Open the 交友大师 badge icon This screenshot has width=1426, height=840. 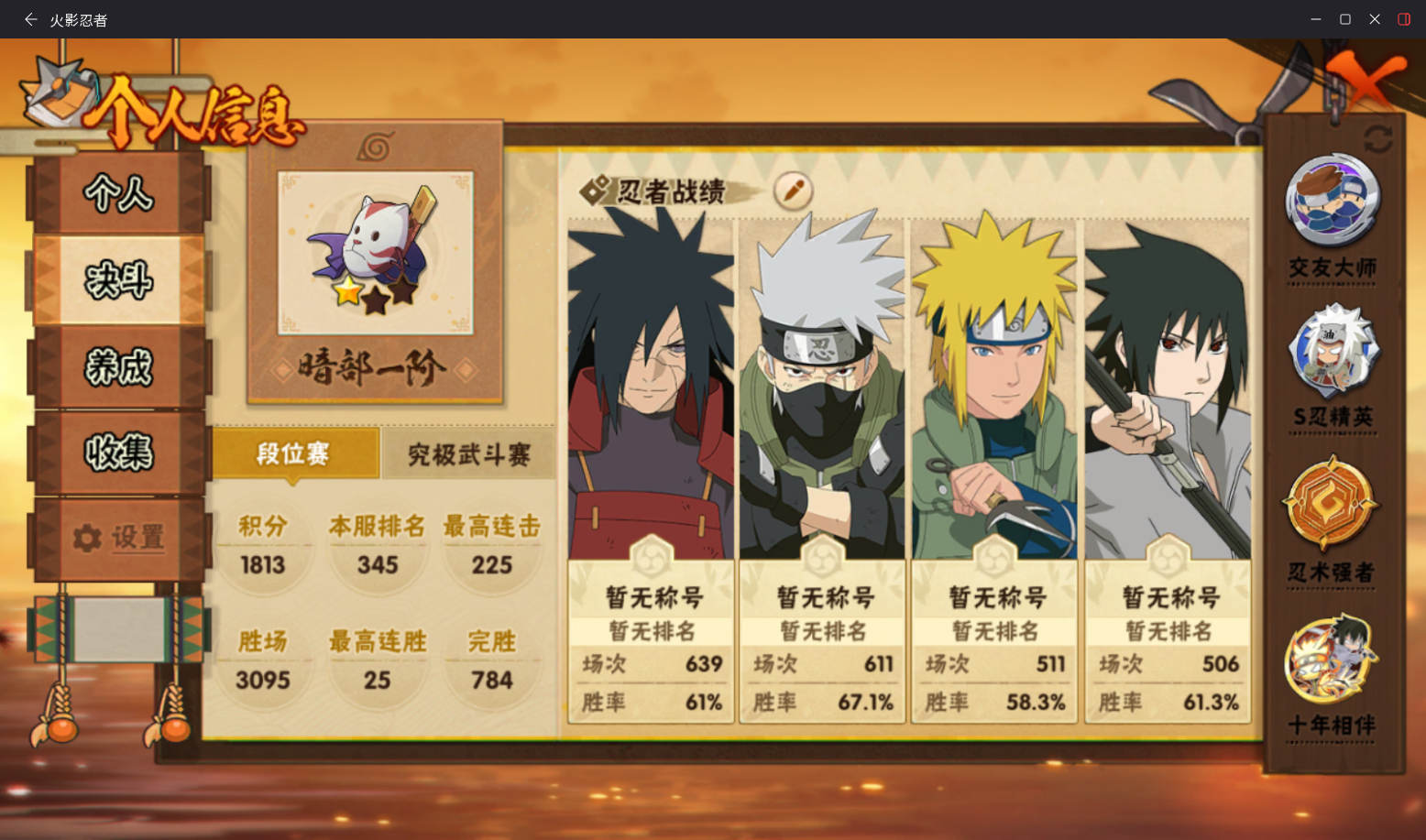(x=1332, y=200)
